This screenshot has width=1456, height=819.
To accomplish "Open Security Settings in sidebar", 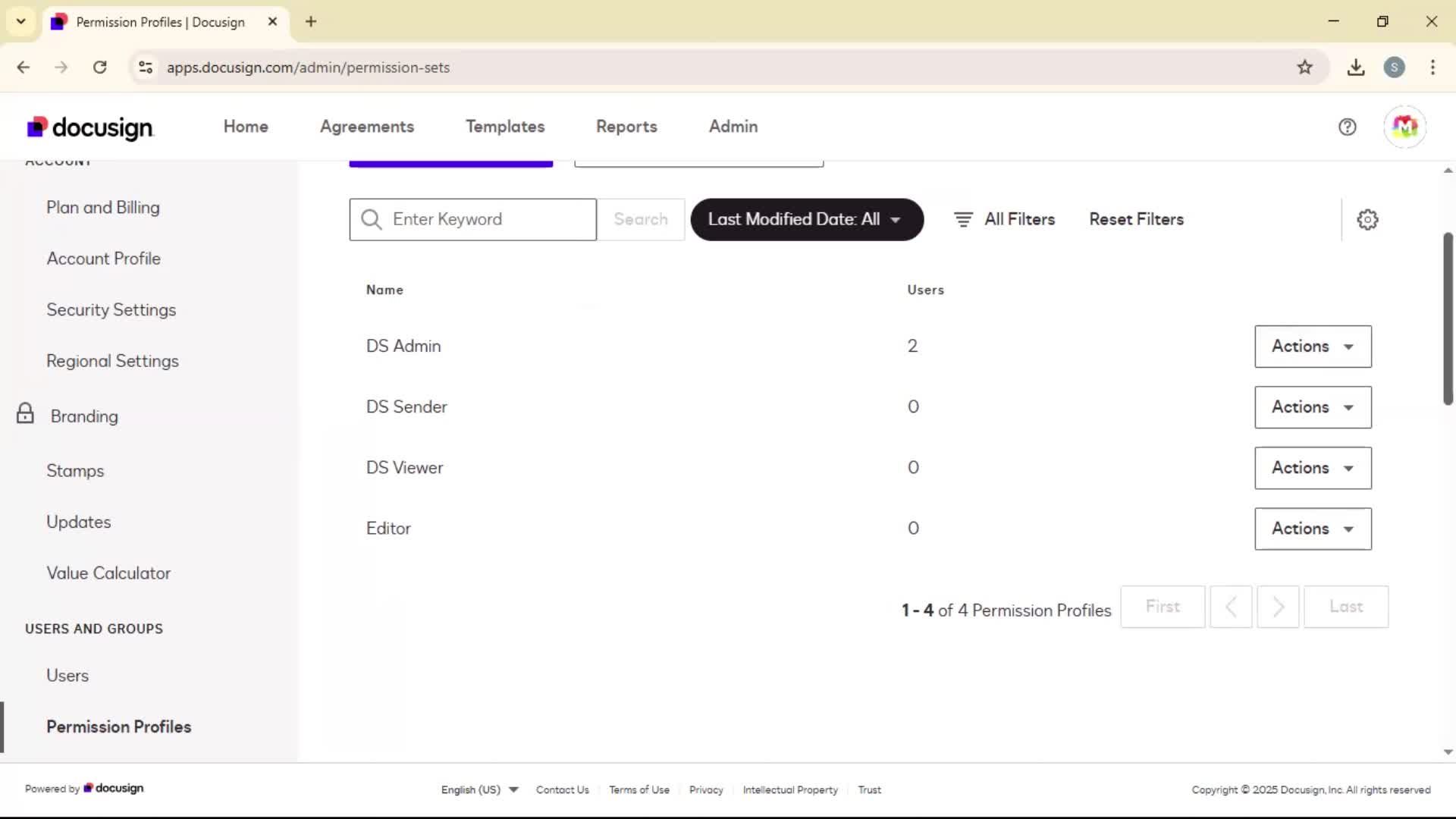I will click(x=111, y=310).
